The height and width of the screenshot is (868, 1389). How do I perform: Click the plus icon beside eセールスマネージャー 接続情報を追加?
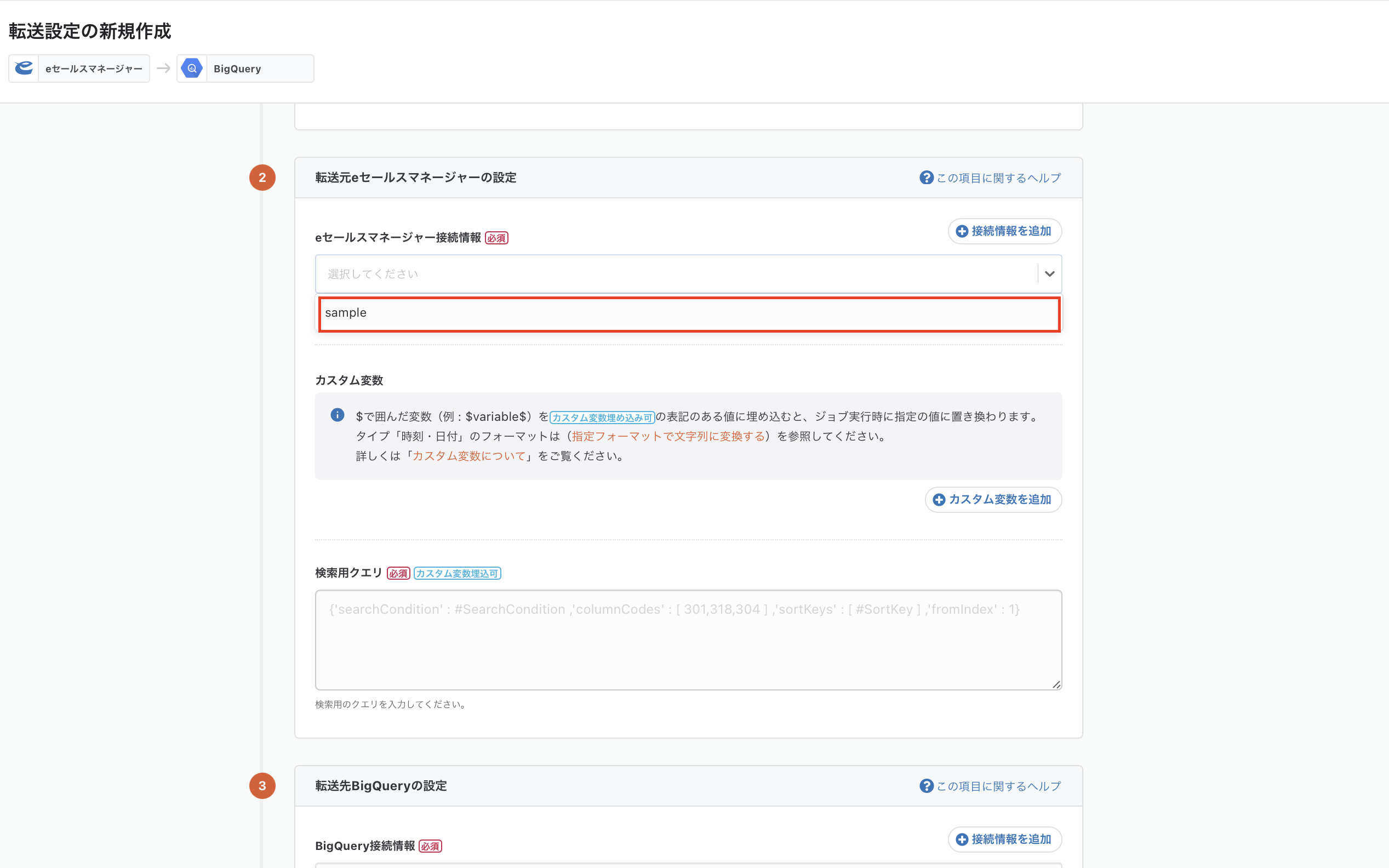point(962,231)
